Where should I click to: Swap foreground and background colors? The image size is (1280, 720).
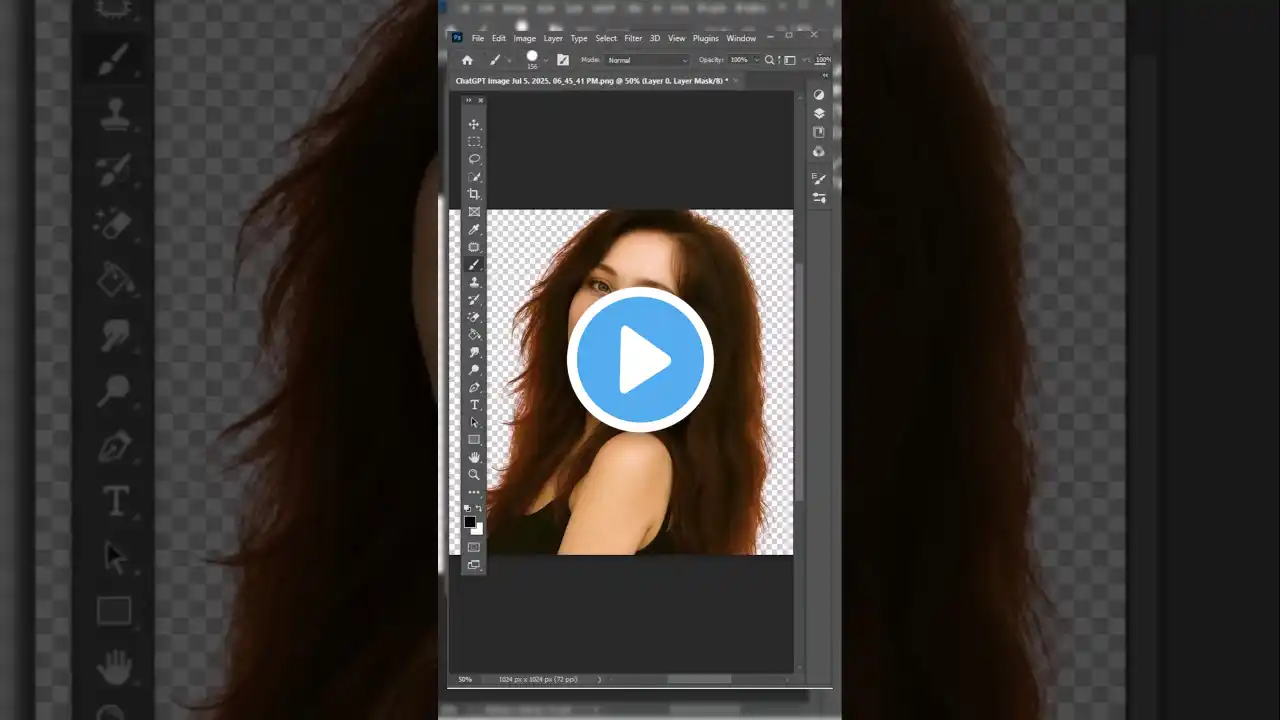click(x=481, y=508)
